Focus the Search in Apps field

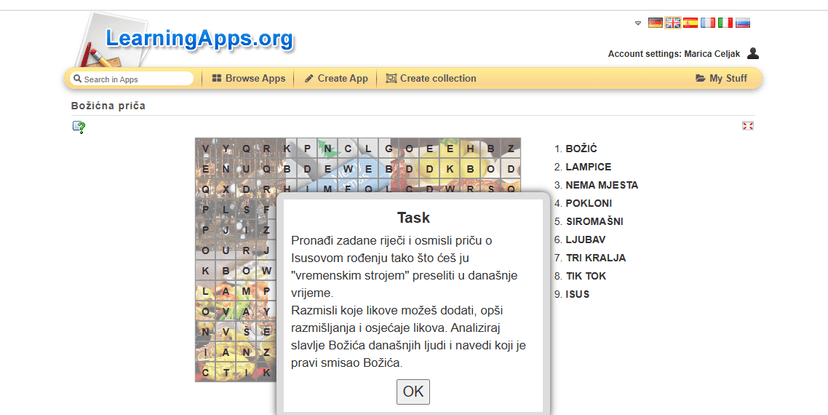pyautogui.click(x=134, y=79)
